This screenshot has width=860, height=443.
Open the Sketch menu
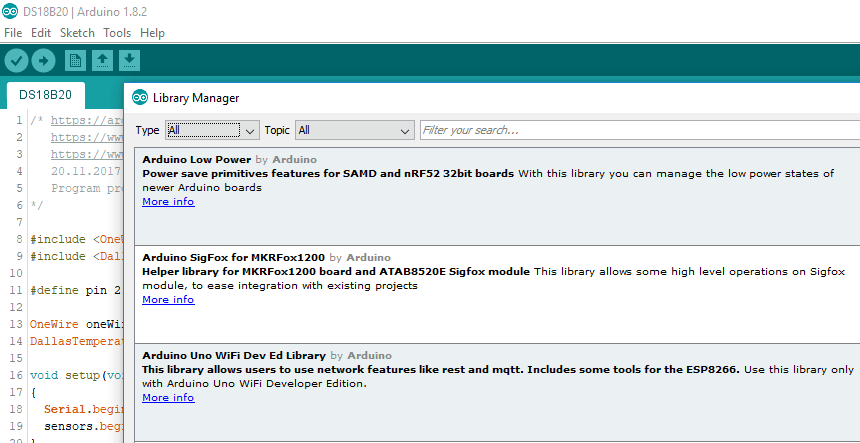click(77, 33)
